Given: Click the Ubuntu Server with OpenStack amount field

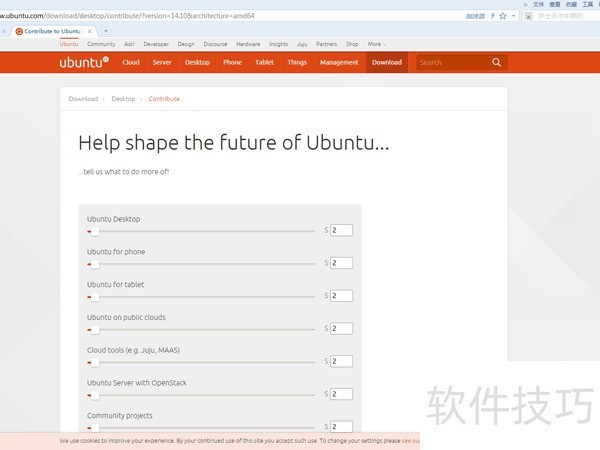Looking at the screenshot, I should (341, 394).
